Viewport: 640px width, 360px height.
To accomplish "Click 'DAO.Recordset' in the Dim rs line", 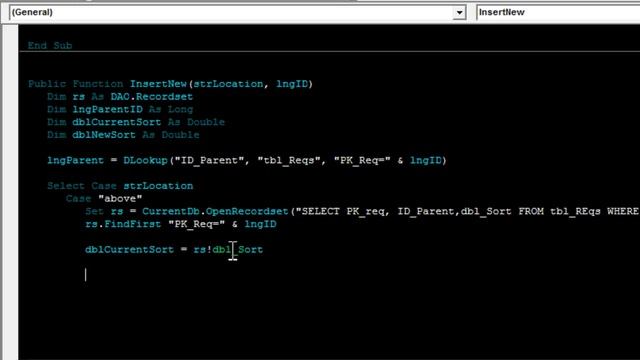I will [x=151, y=97].
